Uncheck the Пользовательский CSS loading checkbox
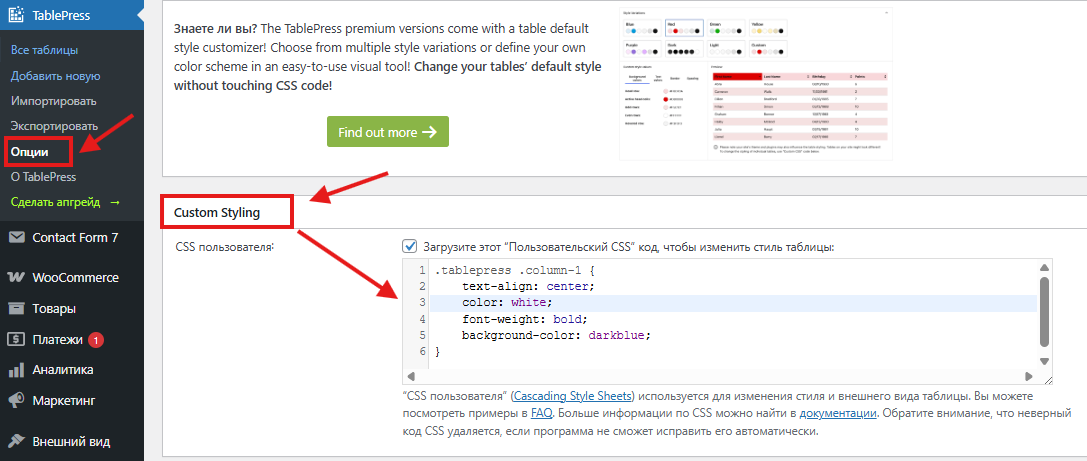Viewport: 1087px width, 461px height. [410, 247]
